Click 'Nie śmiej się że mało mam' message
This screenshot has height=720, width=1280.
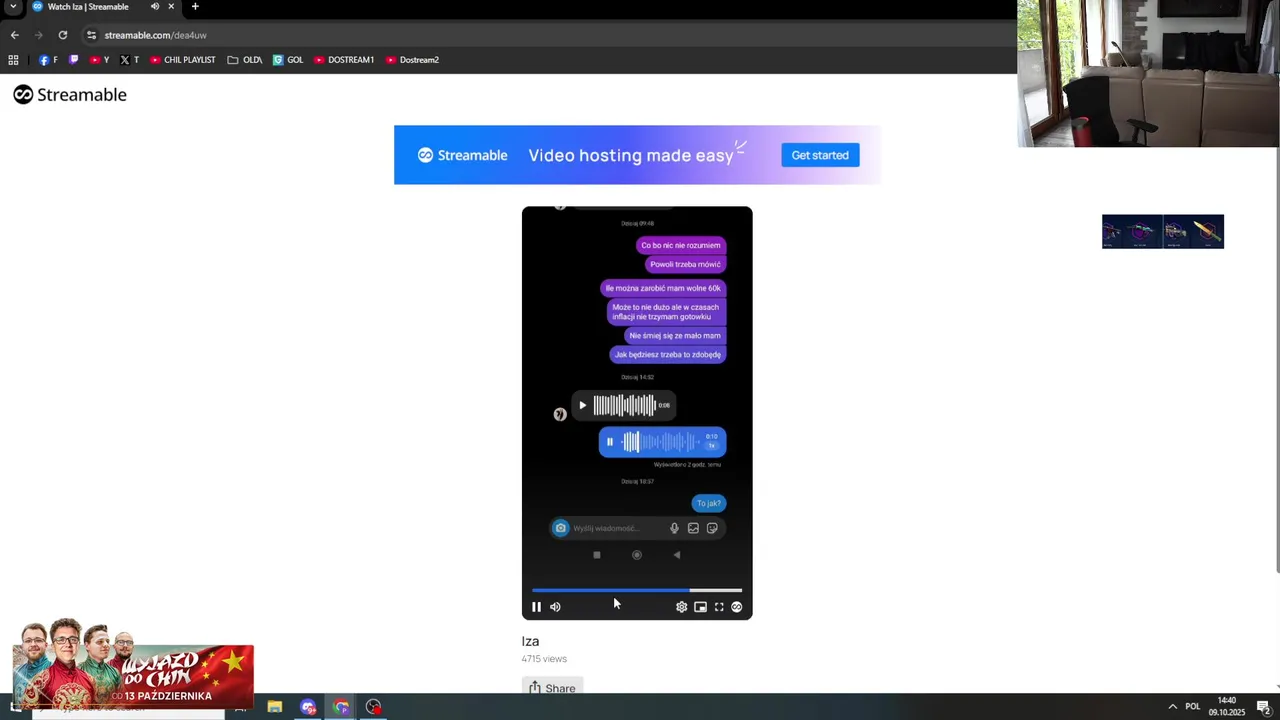click(675, 336)
